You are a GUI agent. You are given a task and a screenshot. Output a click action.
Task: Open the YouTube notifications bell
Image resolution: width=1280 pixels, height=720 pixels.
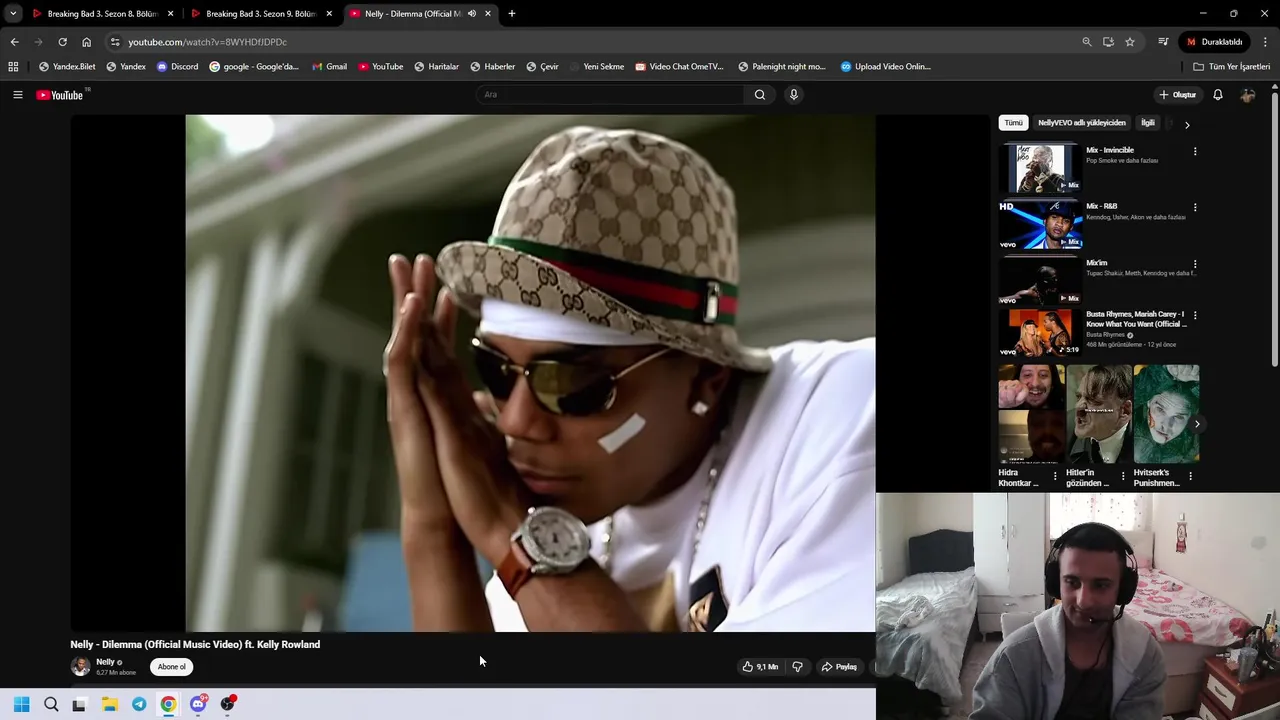coord(1218,95)
